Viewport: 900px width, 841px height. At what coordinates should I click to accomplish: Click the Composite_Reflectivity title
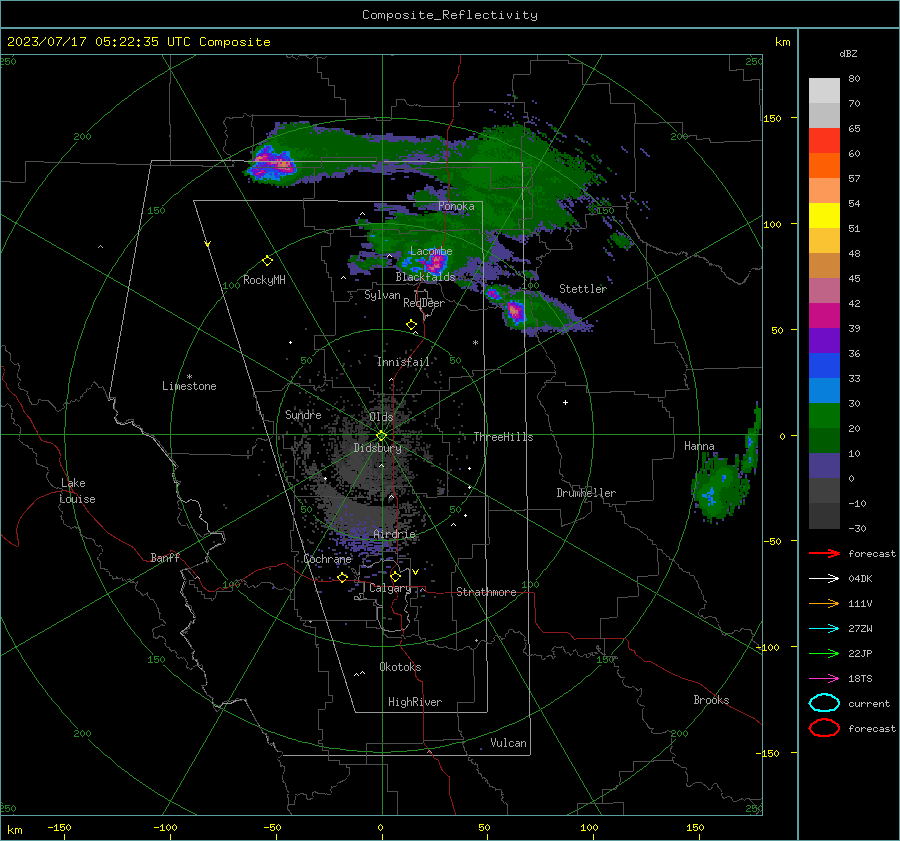(x=450, y=15)
